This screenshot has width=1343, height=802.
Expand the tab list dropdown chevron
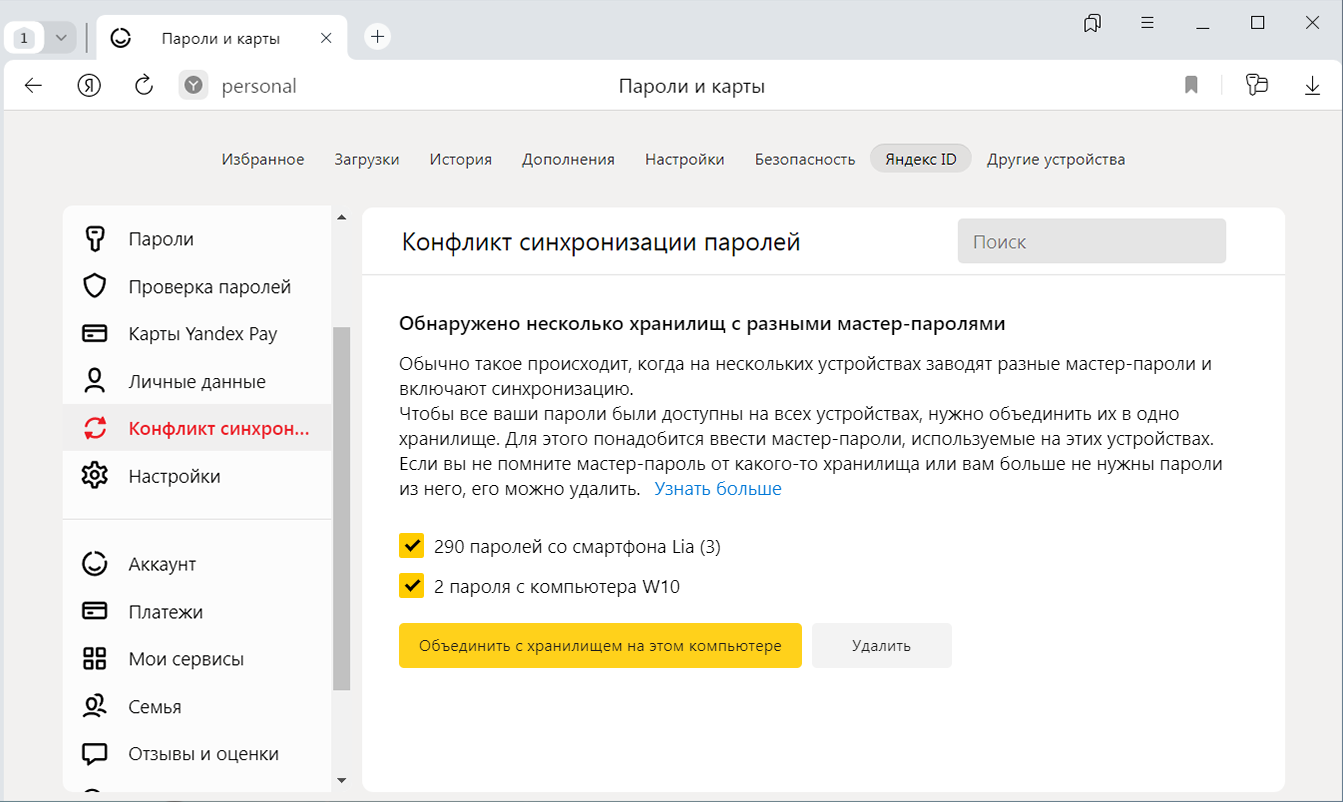(61, 38)
